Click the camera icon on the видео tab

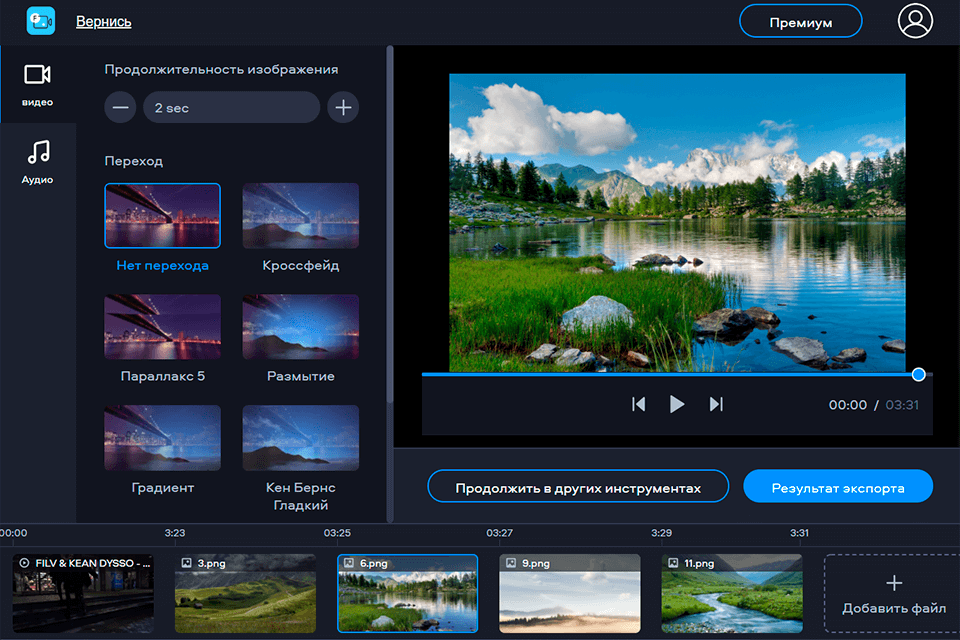[x=38, y=72]
